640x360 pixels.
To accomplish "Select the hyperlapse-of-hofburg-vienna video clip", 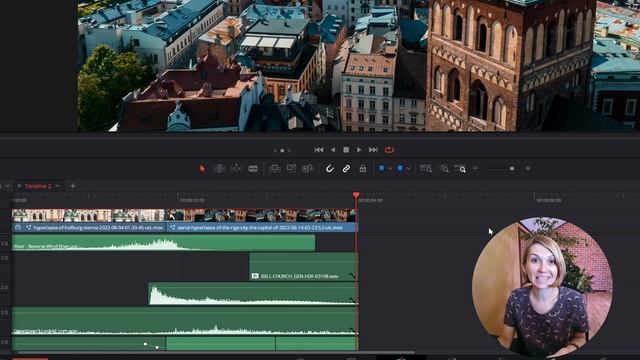I will tap(89, 220).
